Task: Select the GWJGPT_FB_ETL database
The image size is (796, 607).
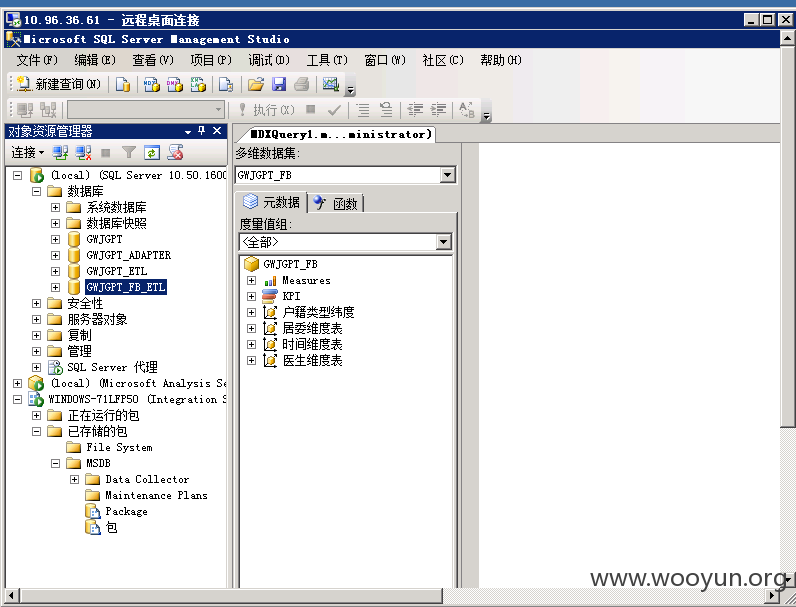Action: tap(125, 287)
